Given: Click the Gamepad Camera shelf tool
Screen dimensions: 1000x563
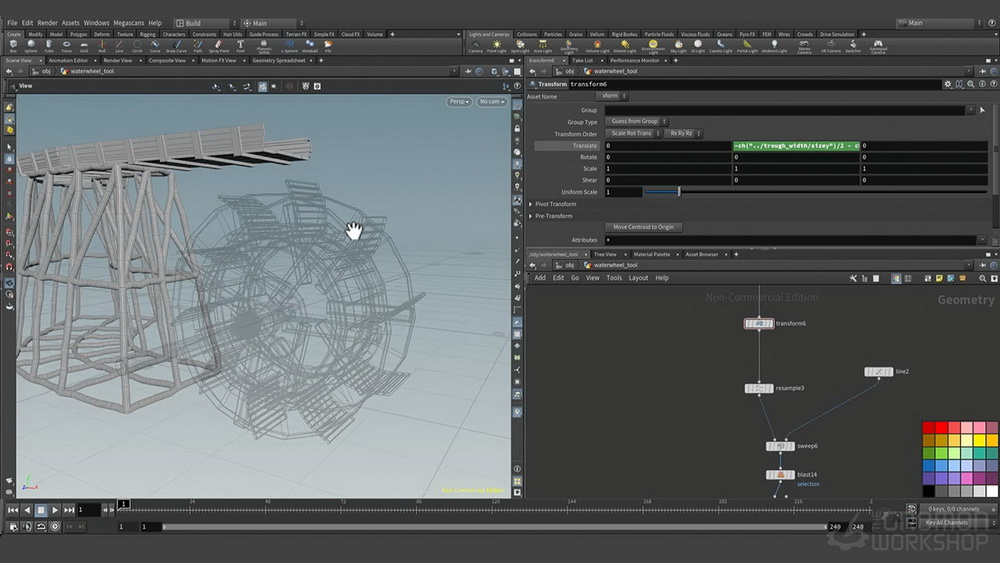Looking at the screenshot, I should click(x=878, y=46).
